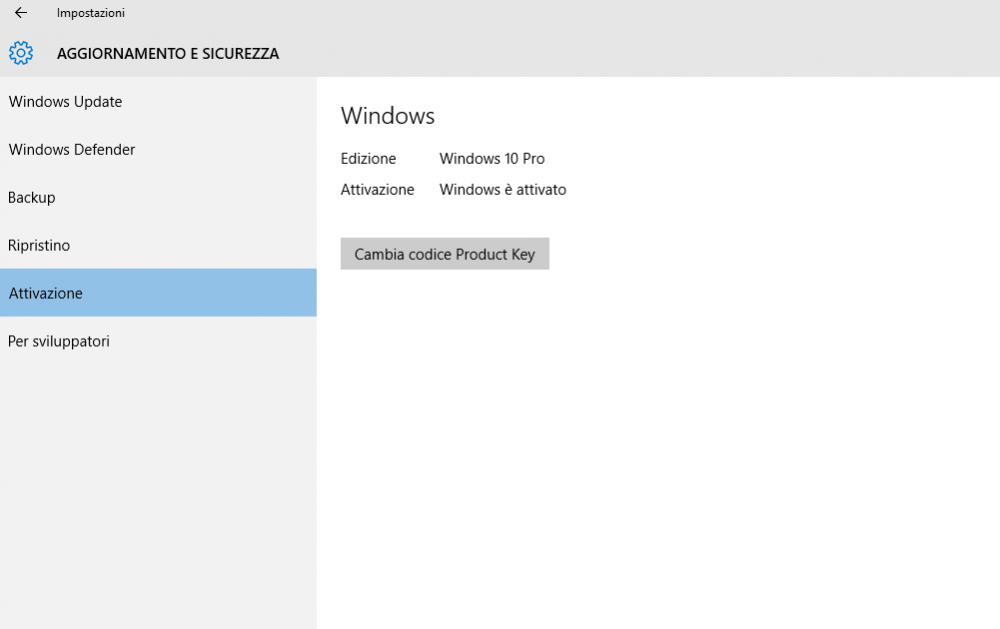Screen dimensions: 1000x629
Task: Click the Windows è attivato status
Action: (503, 189)
